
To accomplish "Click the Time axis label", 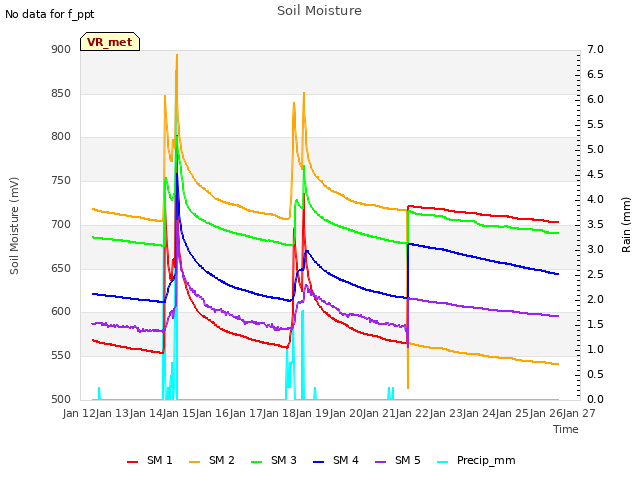I will point(566,429).
